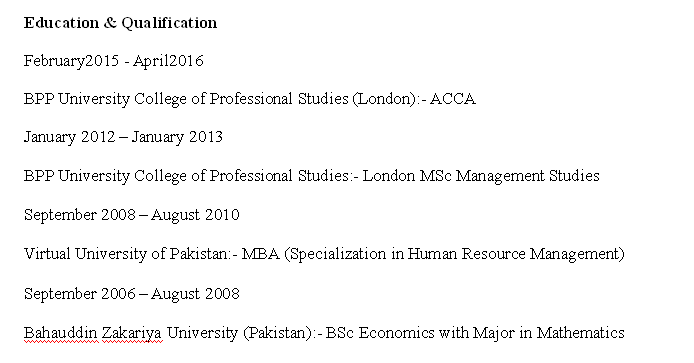Click Human Resource Management phrase

click(x=513, y=254)
